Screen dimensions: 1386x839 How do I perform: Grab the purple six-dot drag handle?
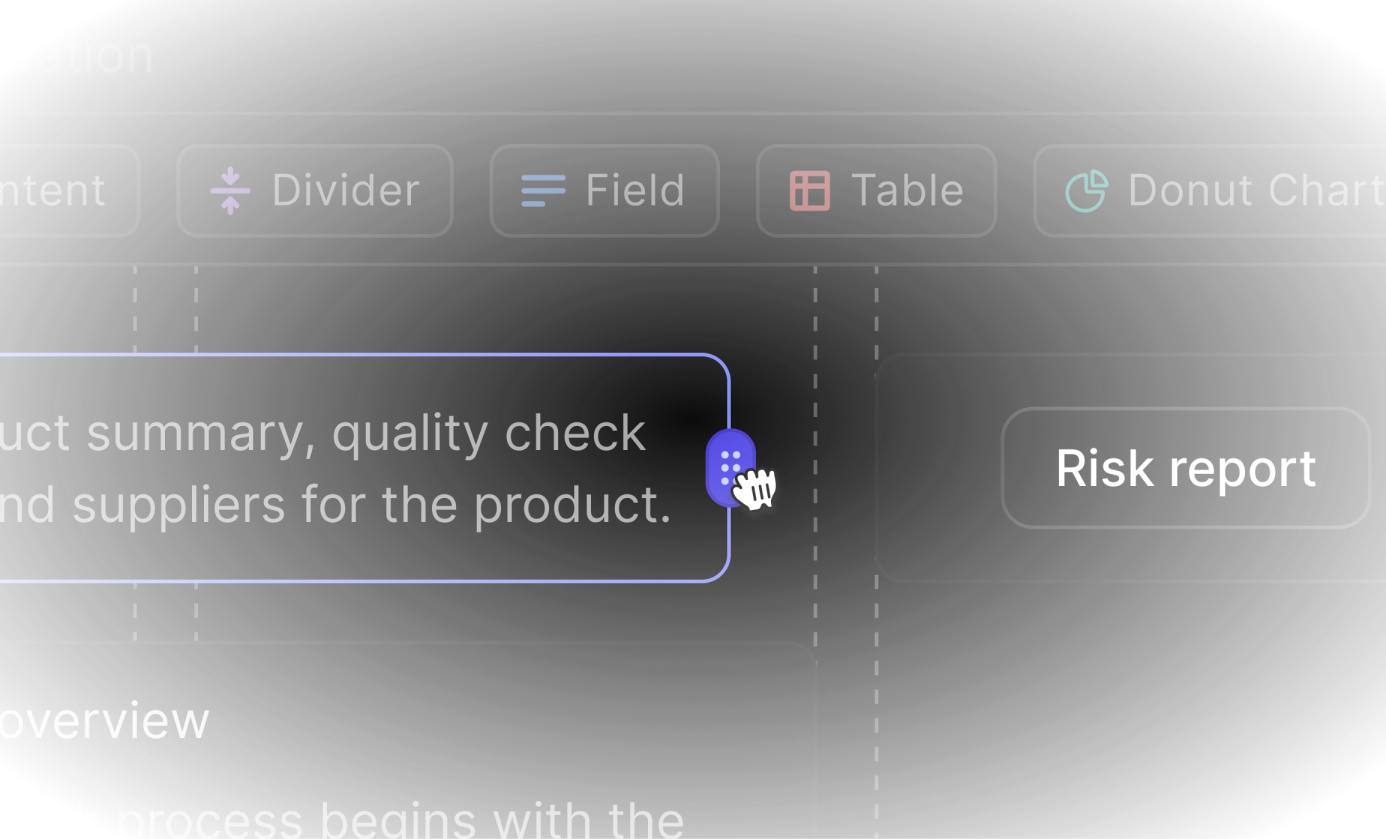730,467
